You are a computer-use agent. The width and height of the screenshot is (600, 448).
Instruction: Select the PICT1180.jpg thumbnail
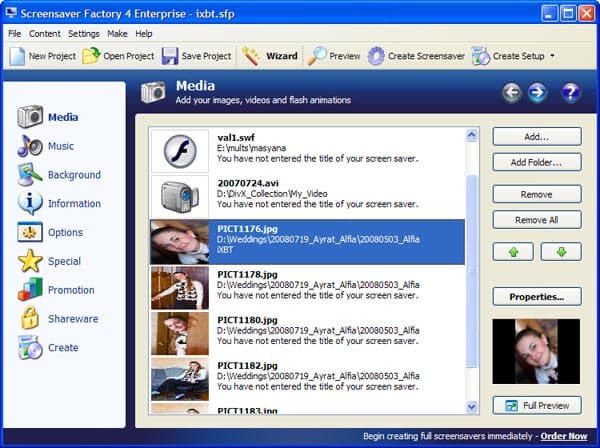(180, 333)
